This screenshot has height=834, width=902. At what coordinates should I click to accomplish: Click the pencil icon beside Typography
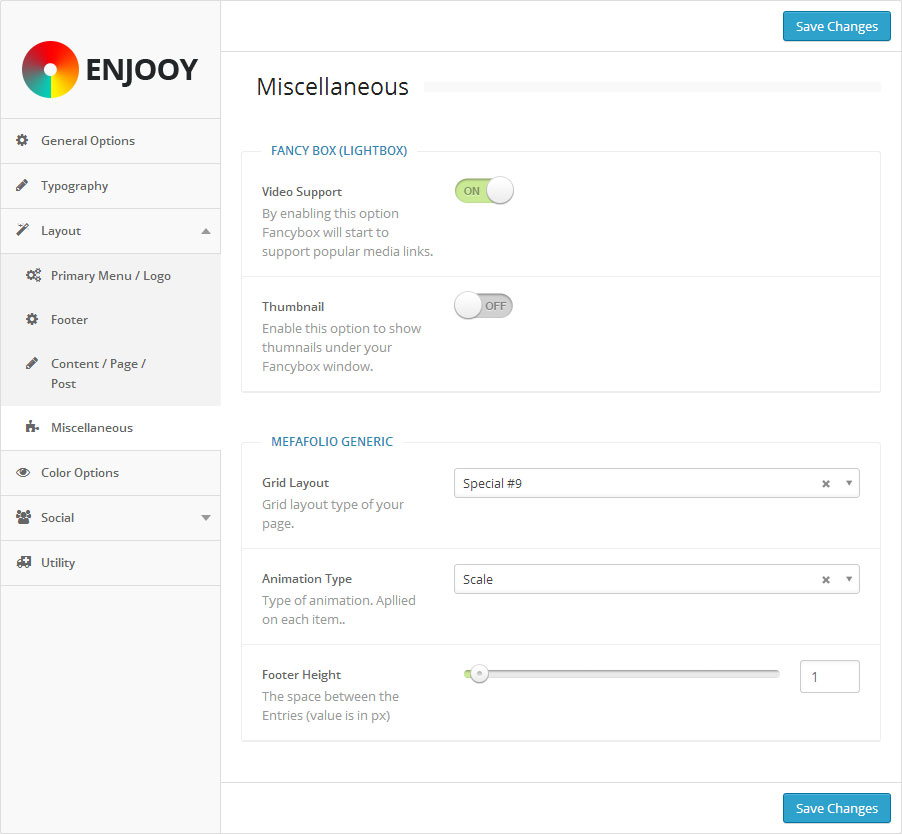(x=22, y=186)
